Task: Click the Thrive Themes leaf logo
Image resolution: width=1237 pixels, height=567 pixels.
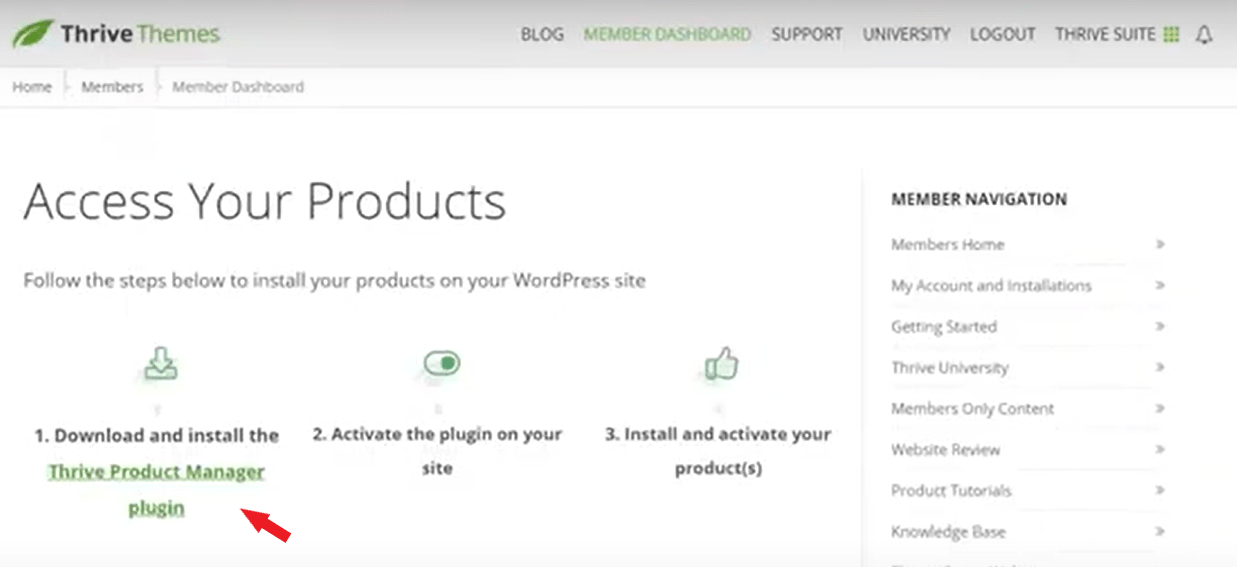Action: coord(32,33)
